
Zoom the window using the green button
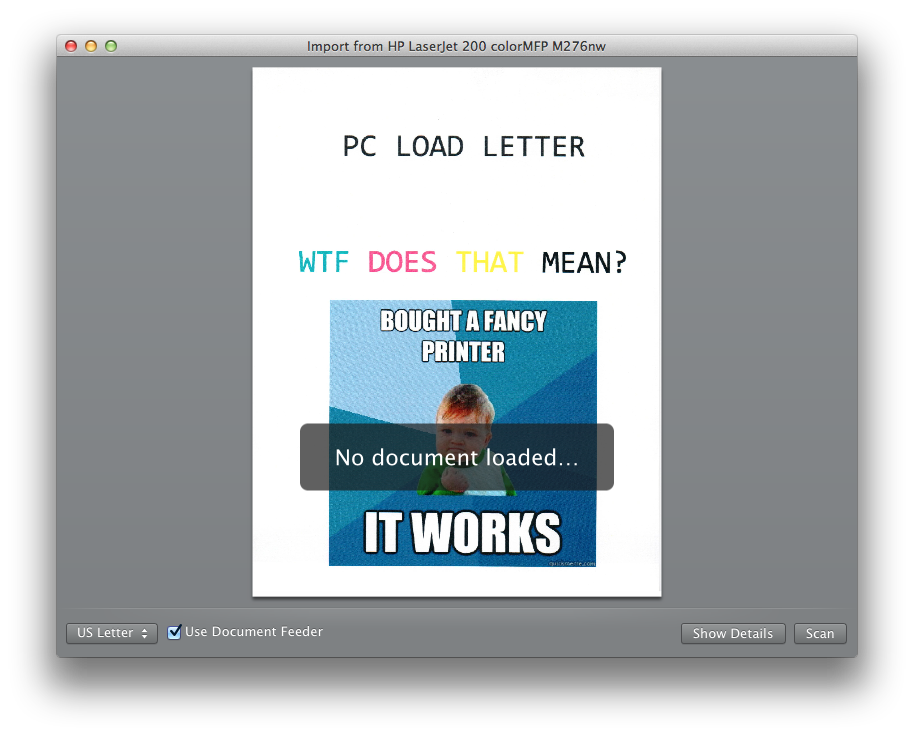[x=111, y=46]
